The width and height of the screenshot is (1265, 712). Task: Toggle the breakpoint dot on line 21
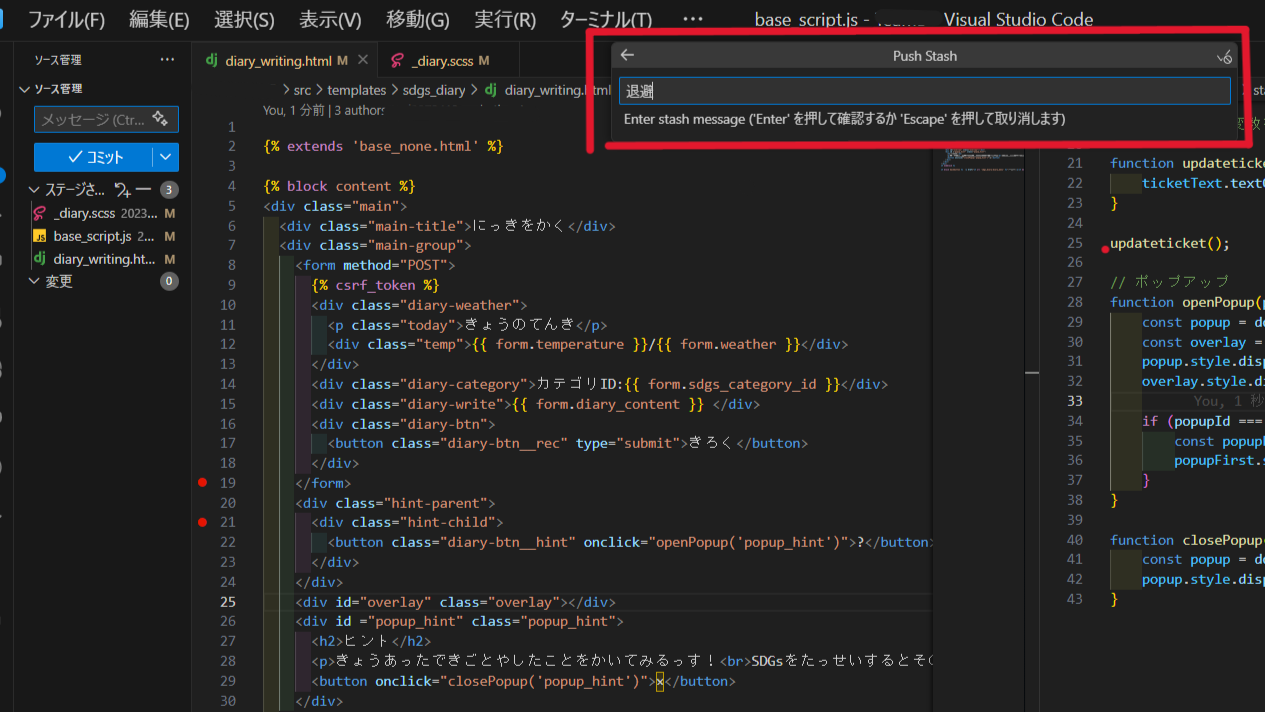point(204,522)
